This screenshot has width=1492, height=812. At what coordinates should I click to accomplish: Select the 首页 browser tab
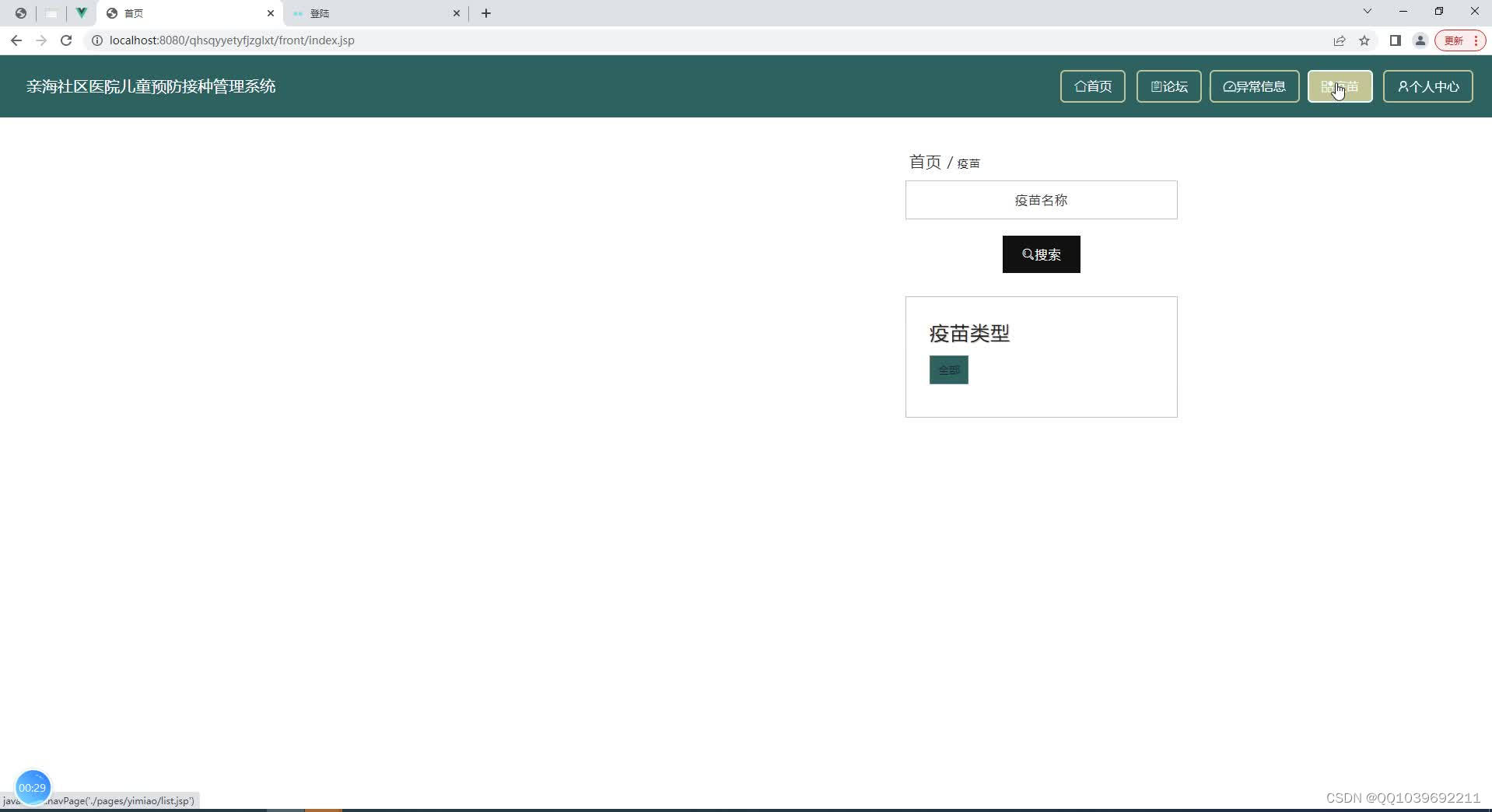point(190,13)
